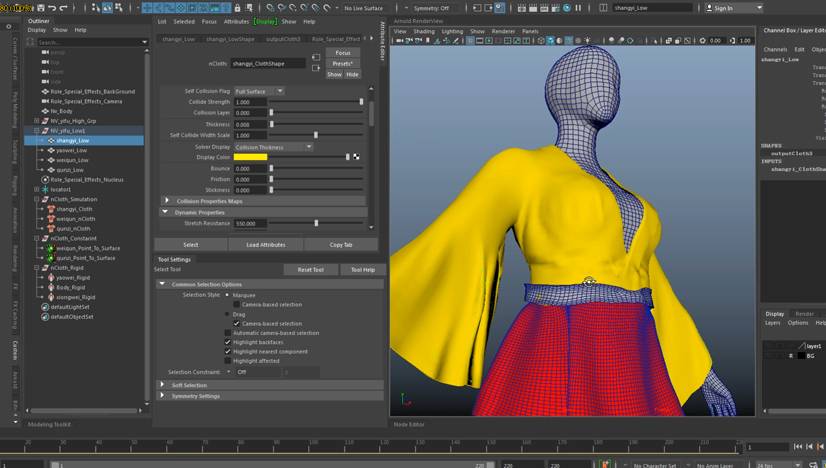Enable Highlight affected checkbox

[x=228, y=361]
